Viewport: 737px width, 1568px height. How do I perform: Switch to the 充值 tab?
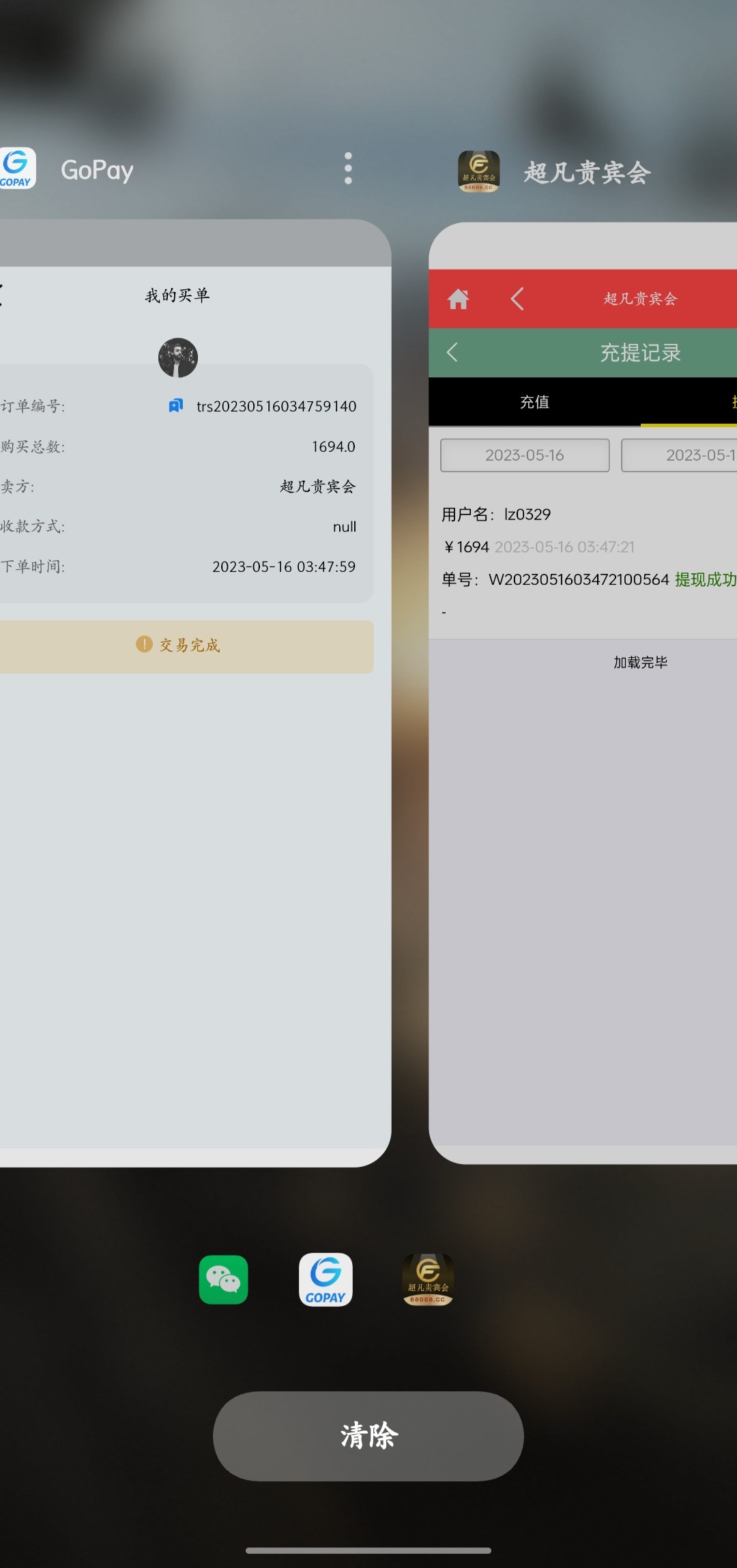coord(534,402)
